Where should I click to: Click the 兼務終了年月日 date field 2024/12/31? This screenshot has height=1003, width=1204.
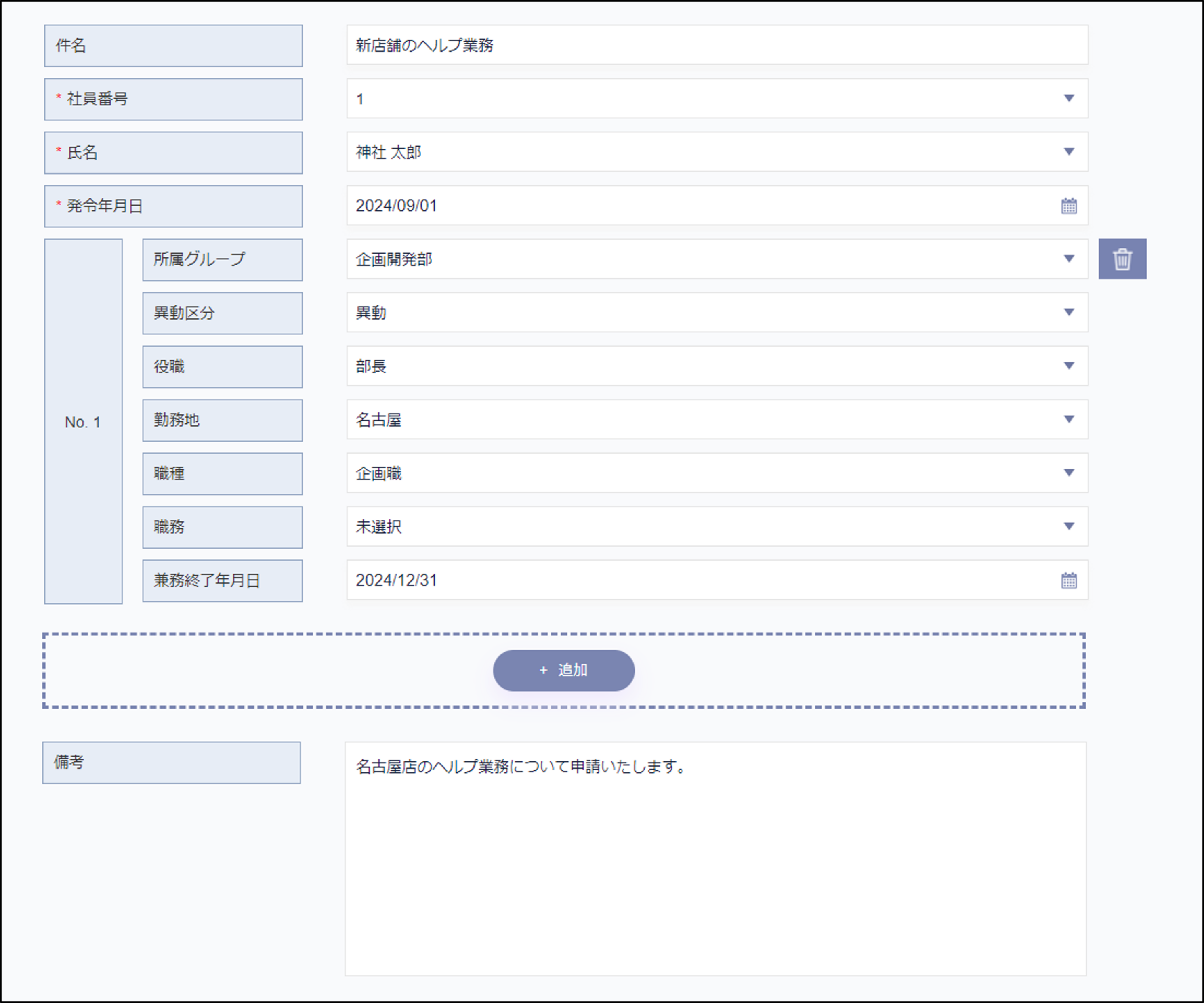717,580
